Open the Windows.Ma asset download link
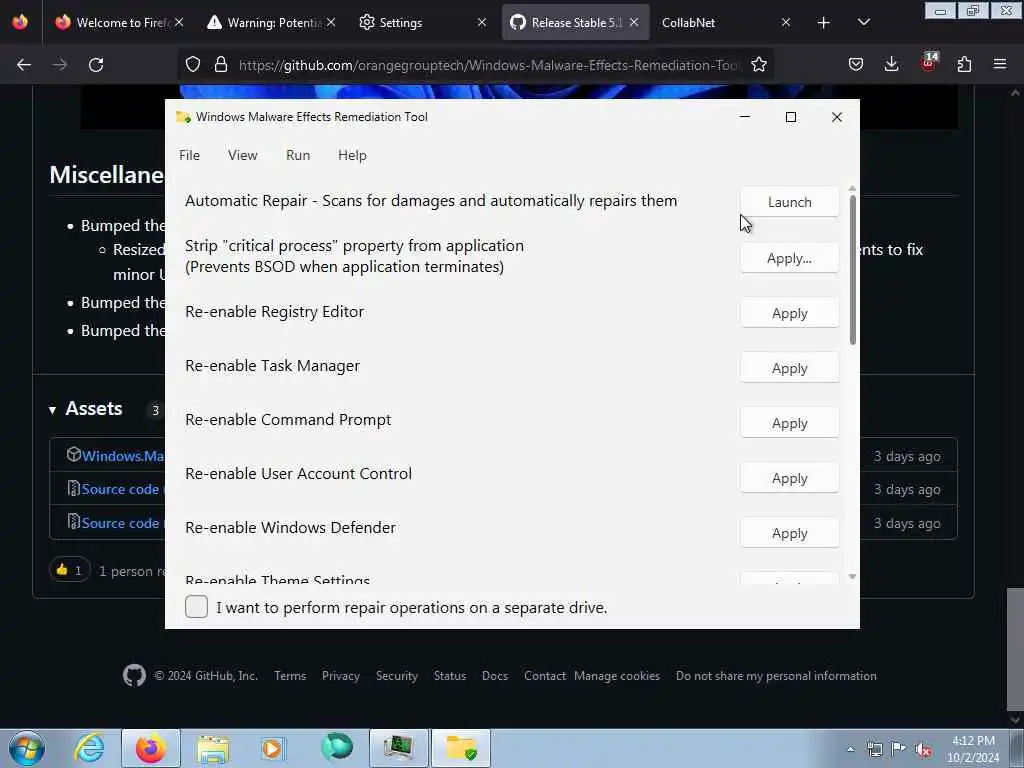 click(122, 456)
